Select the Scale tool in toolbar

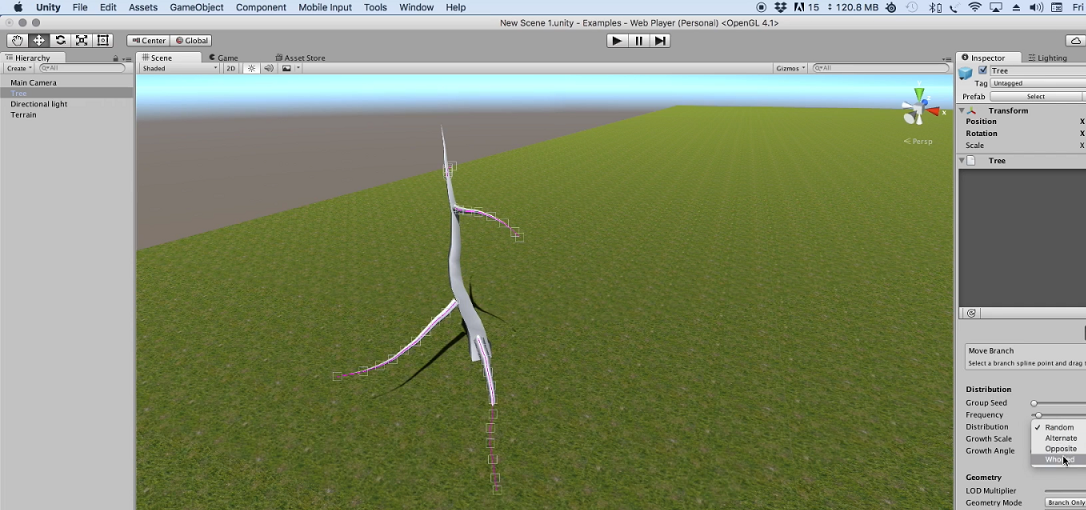[x=82, y=40]
